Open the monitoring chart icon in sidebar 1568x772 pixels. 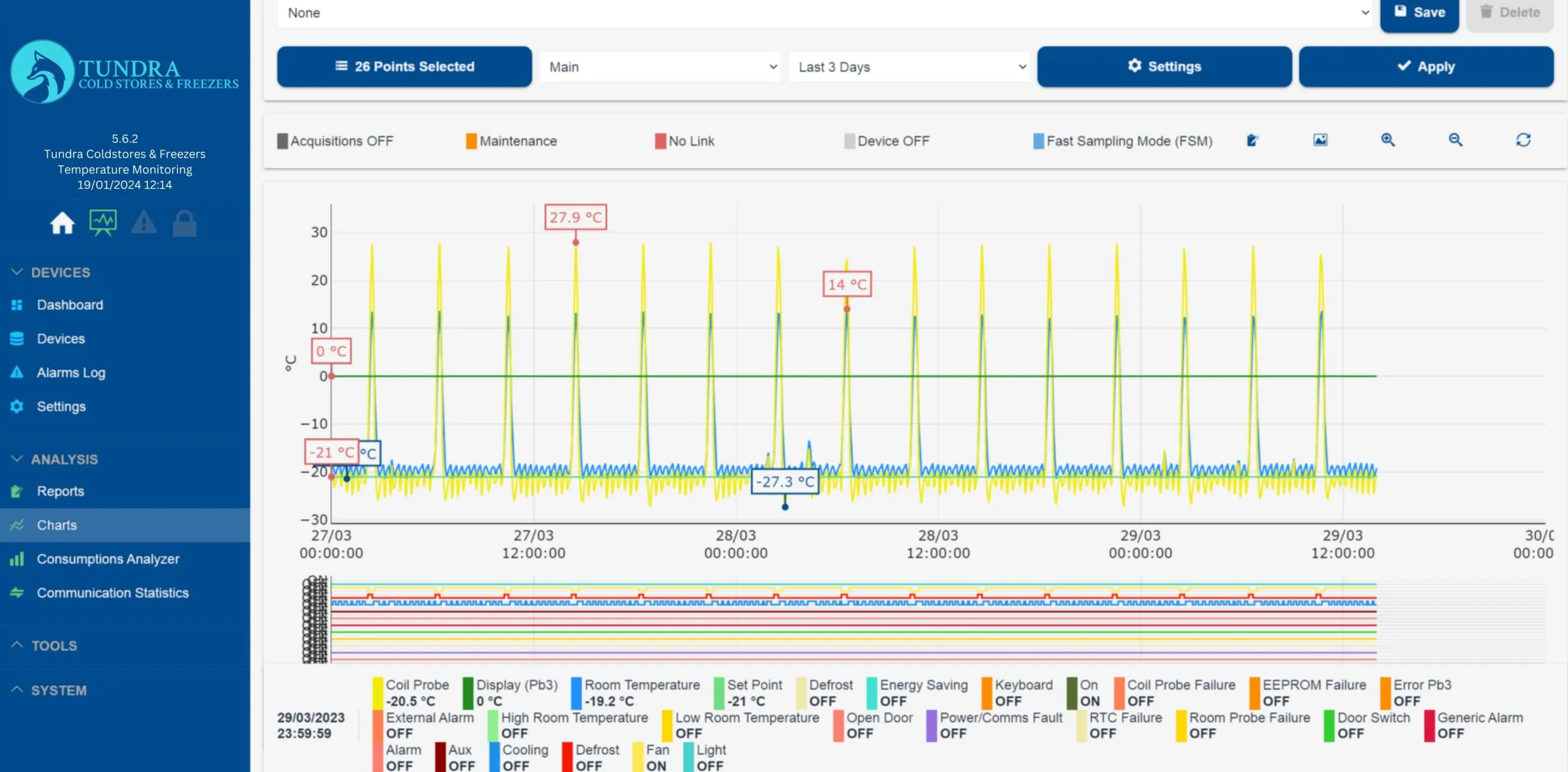(103, 223)
